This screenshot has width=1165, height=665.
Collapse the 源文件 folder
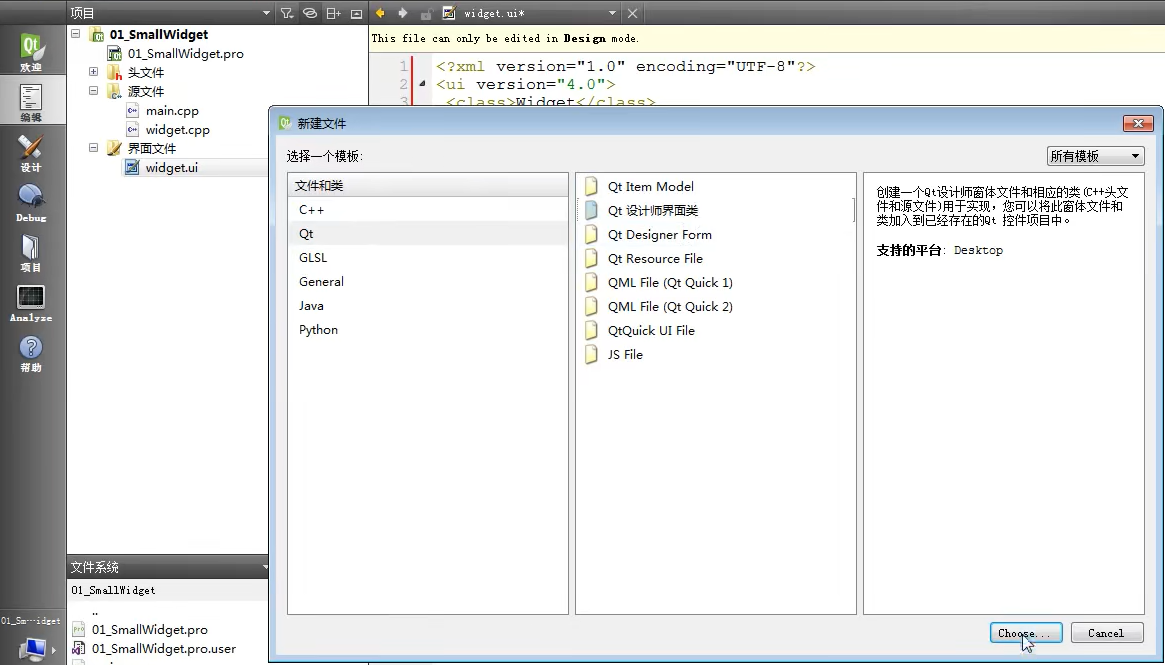[94, 91]
